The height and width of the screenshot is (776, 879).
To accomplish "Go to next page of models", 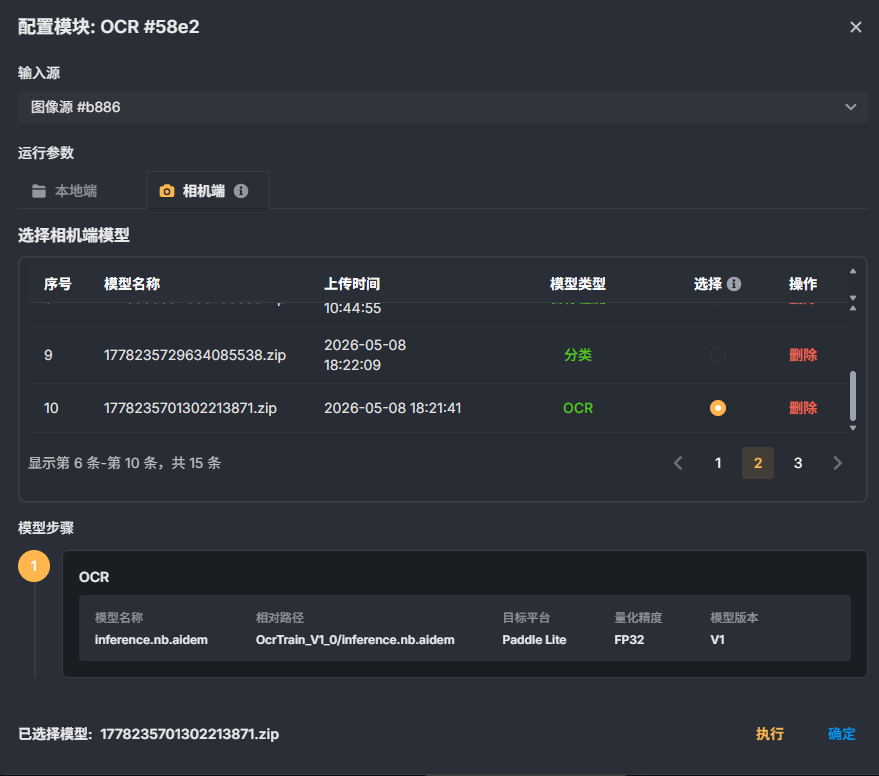I will pos(838,463).
